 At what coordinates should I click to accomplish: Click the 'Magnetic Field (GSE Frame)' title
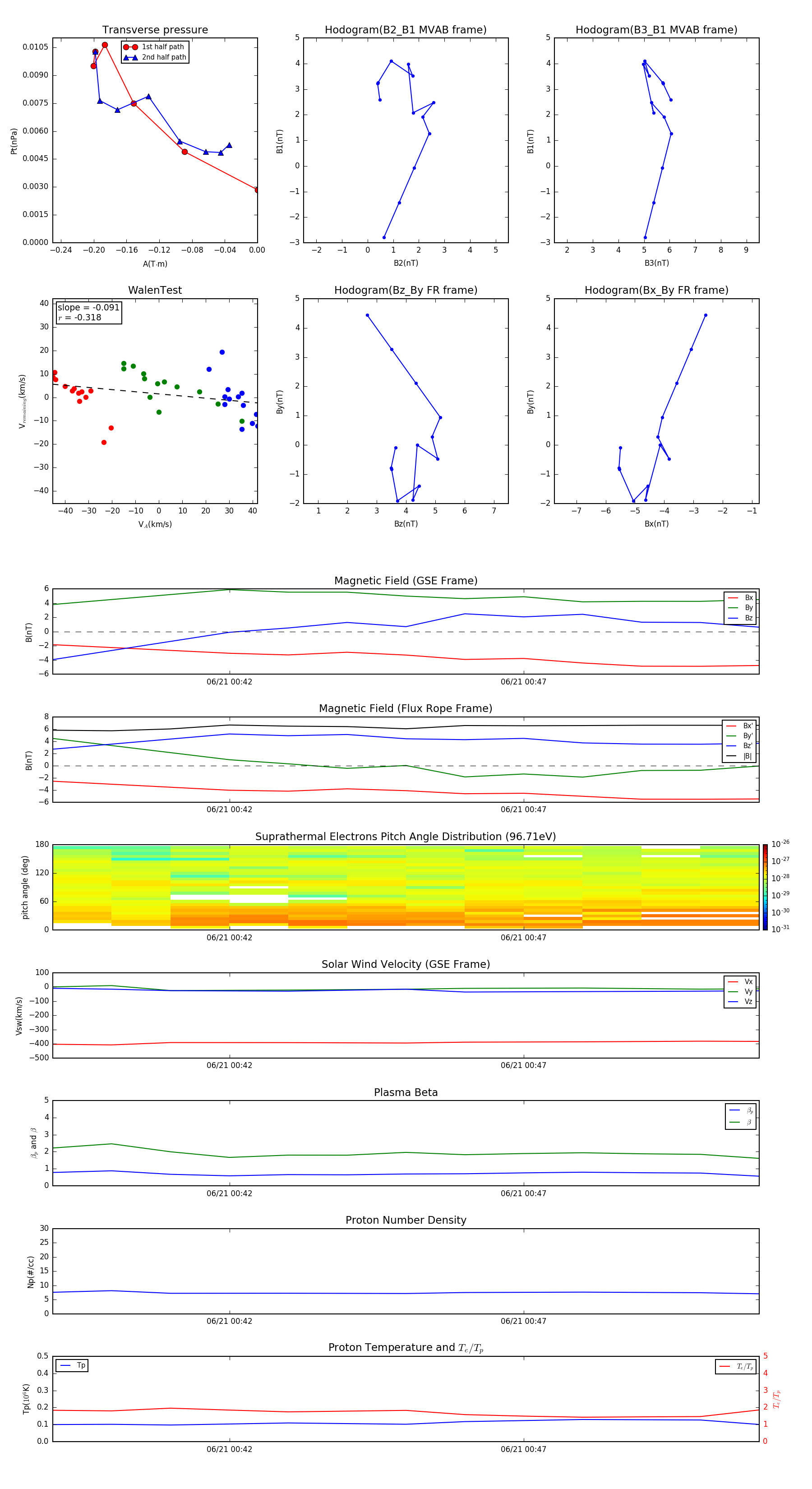click(x=406, y=581)
